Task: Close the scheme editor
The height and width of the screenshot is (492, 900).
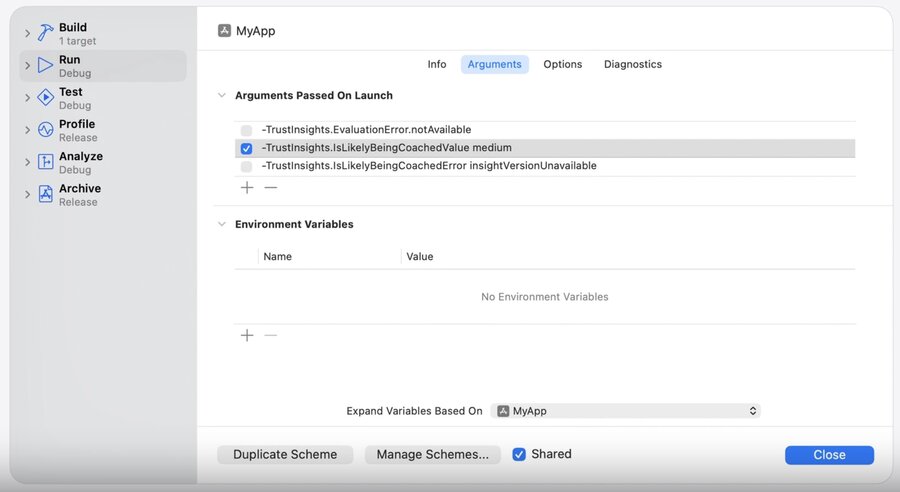Action: (x=829, y=455)
